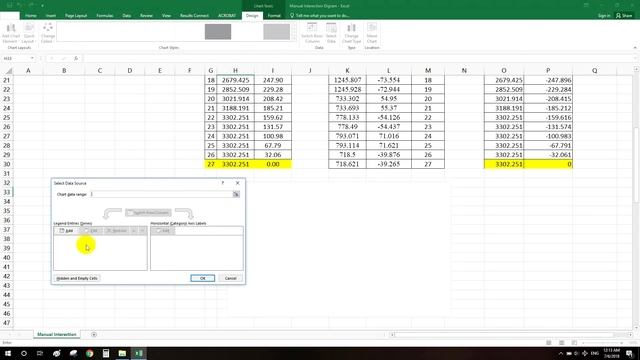Open the Insert ribbon tab
This screenshot has width=640, height=360.
(x=51, y=16)
